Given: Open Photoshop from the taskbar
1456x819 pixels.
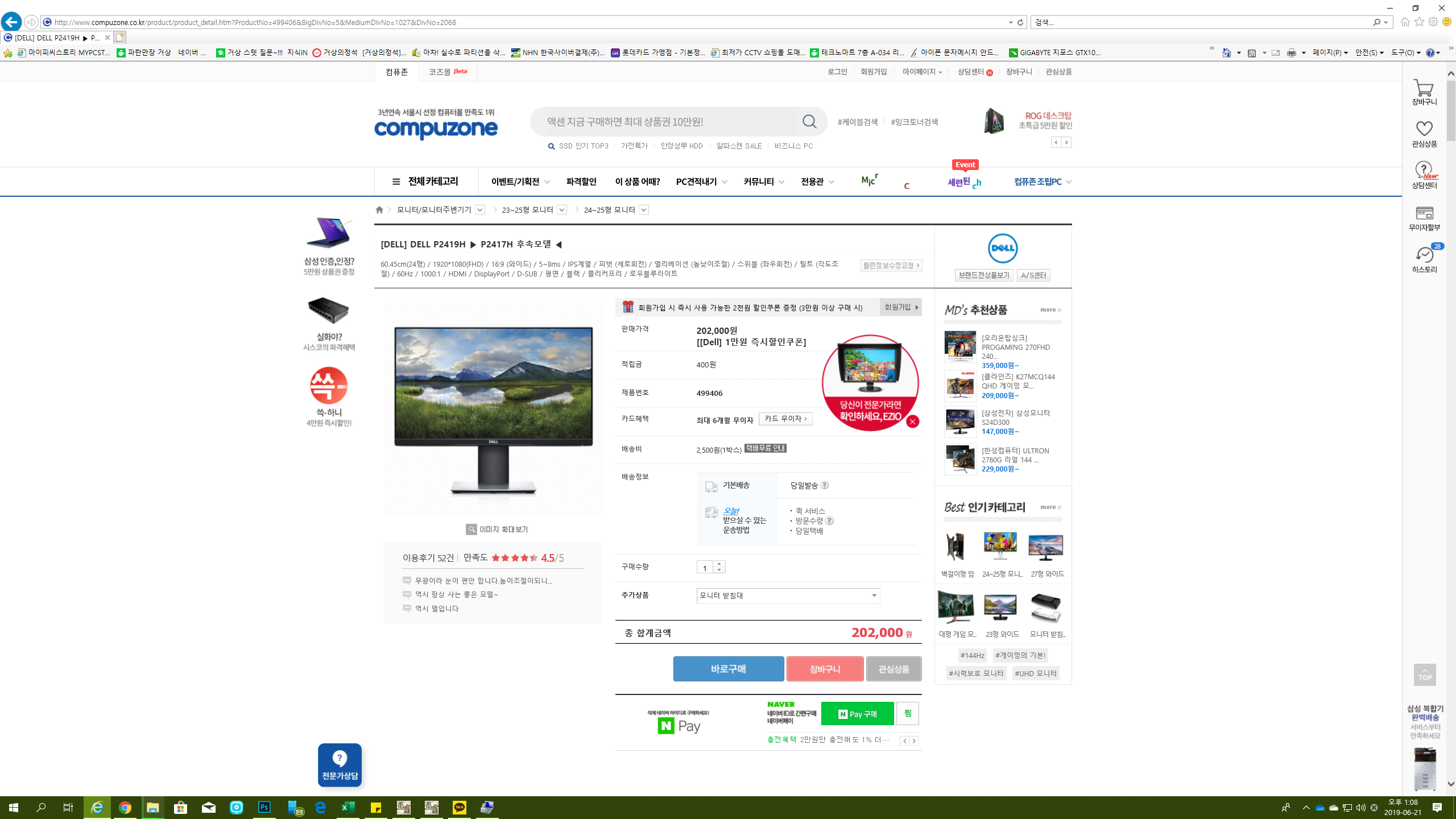Looking at the screenshot, I should (264, 807).
